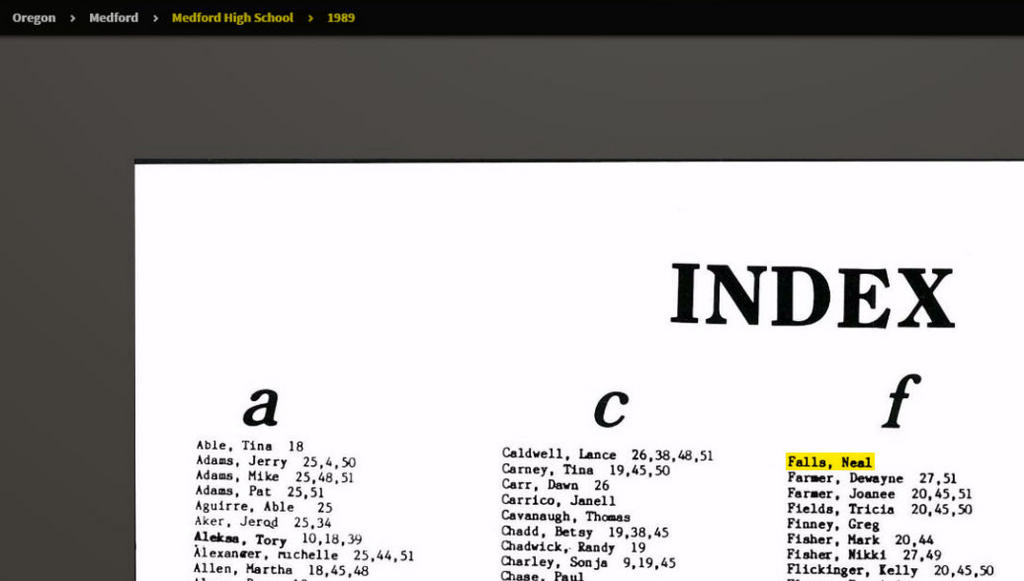Viewport: 1024px width, 581px height.
Task: Click the chevron between Medford and Medford High School
Action: point(155,18)
